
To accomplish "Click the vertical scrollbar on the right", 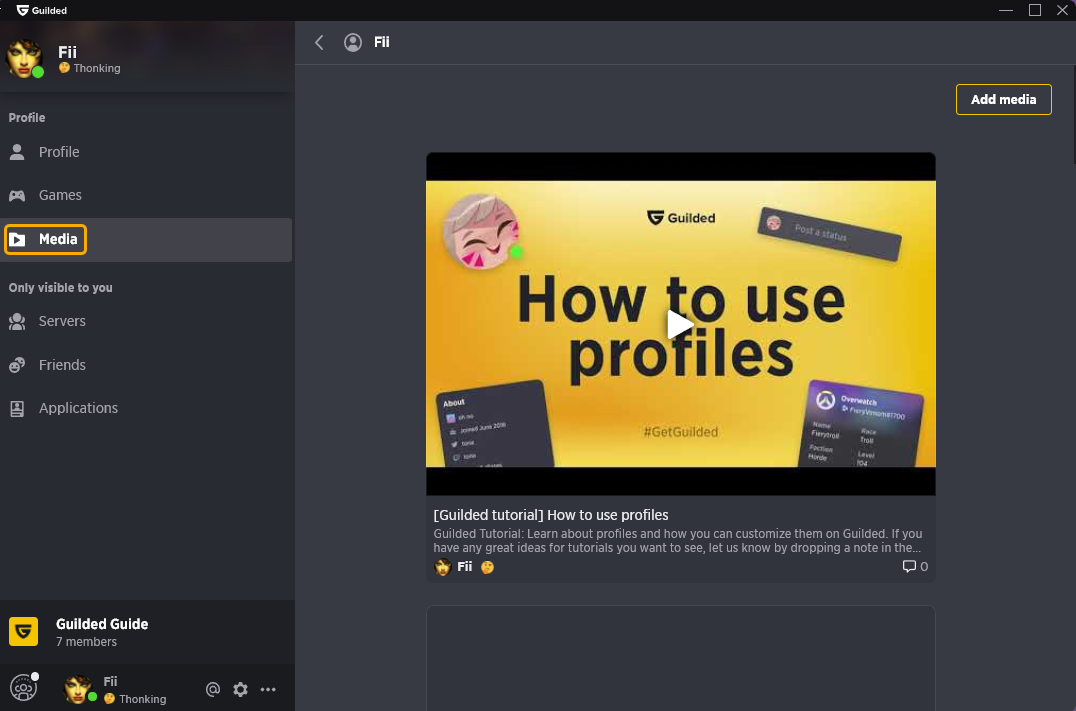I will tap(1073, 115).
